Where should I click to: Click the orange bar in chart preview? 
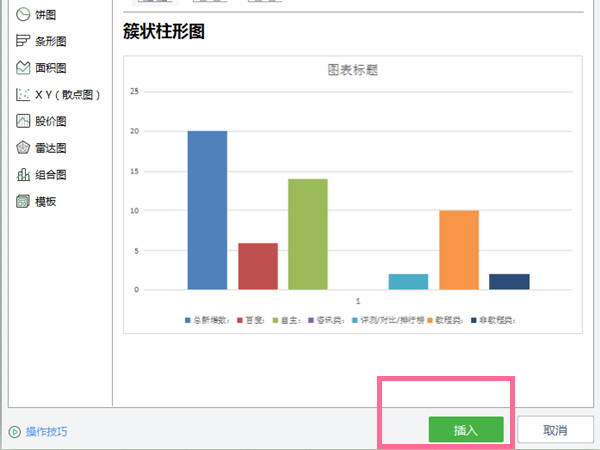click(459, 250)
